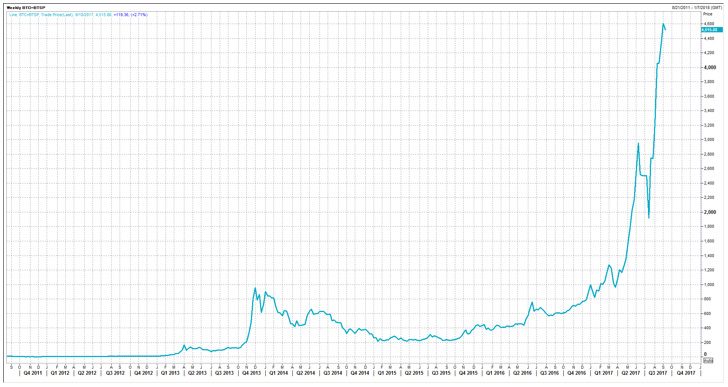The width and height of the screenshot is (728, 387).
Task: Select the Q1 2012 quarter label
Action: [60, 373]
